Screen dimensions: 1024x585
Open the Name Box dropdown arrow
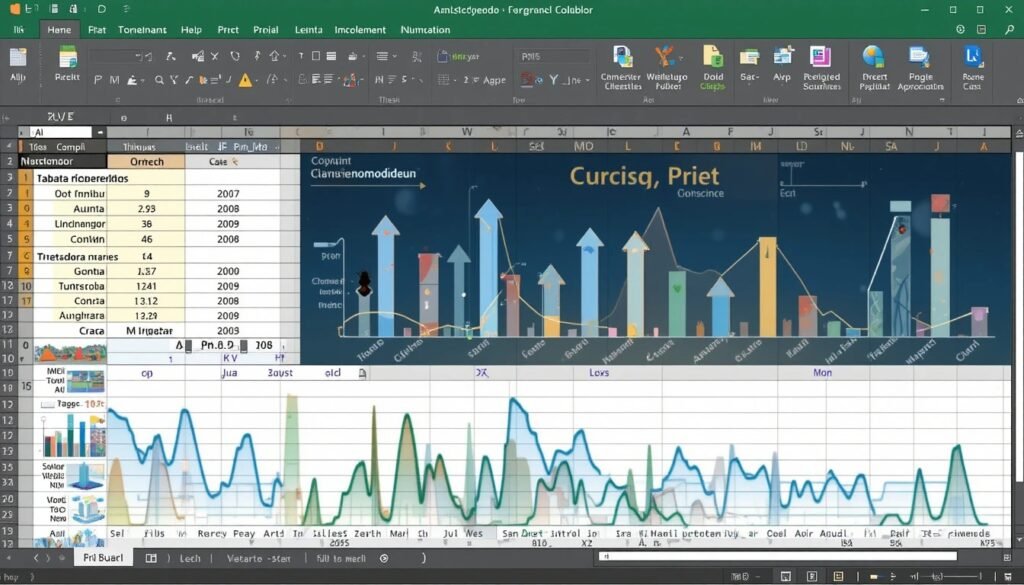click(x=100, y=133)
